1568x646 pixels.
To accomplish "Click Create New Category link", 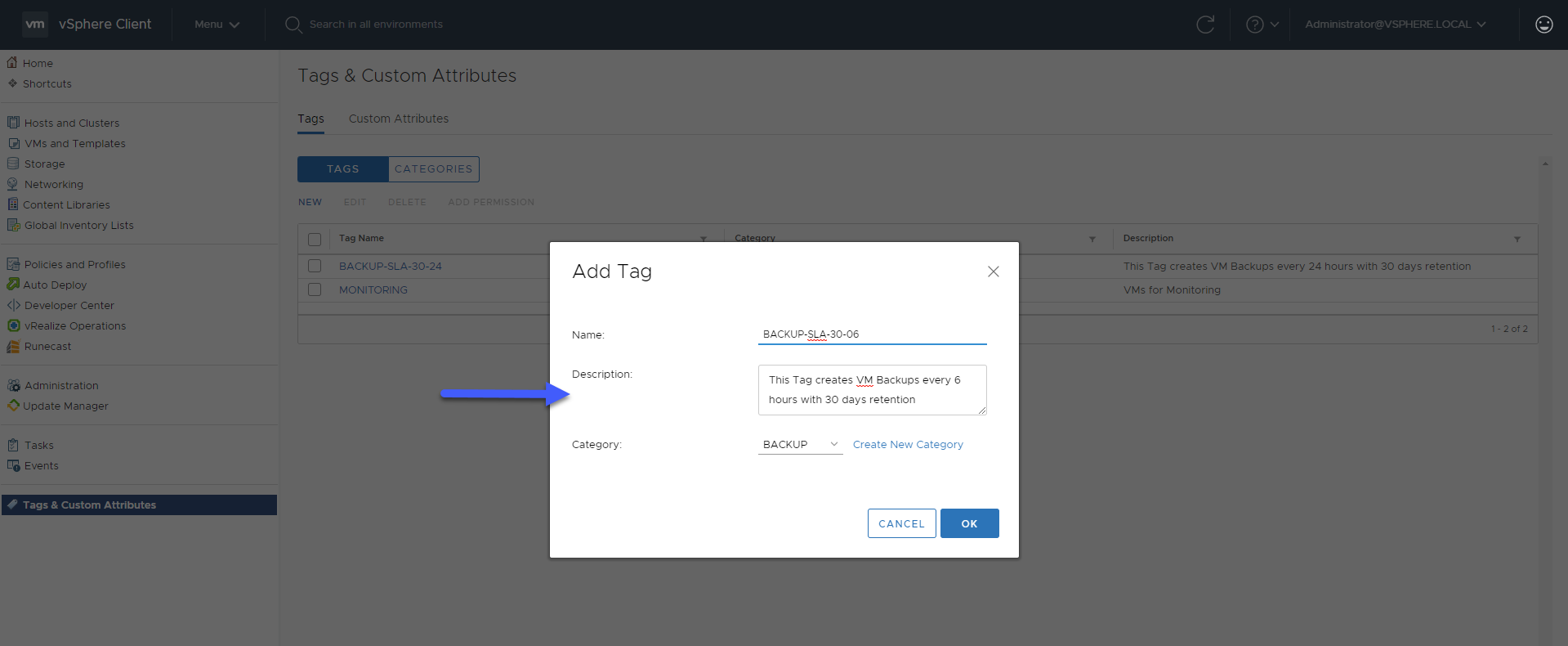I will coord(908,445).
